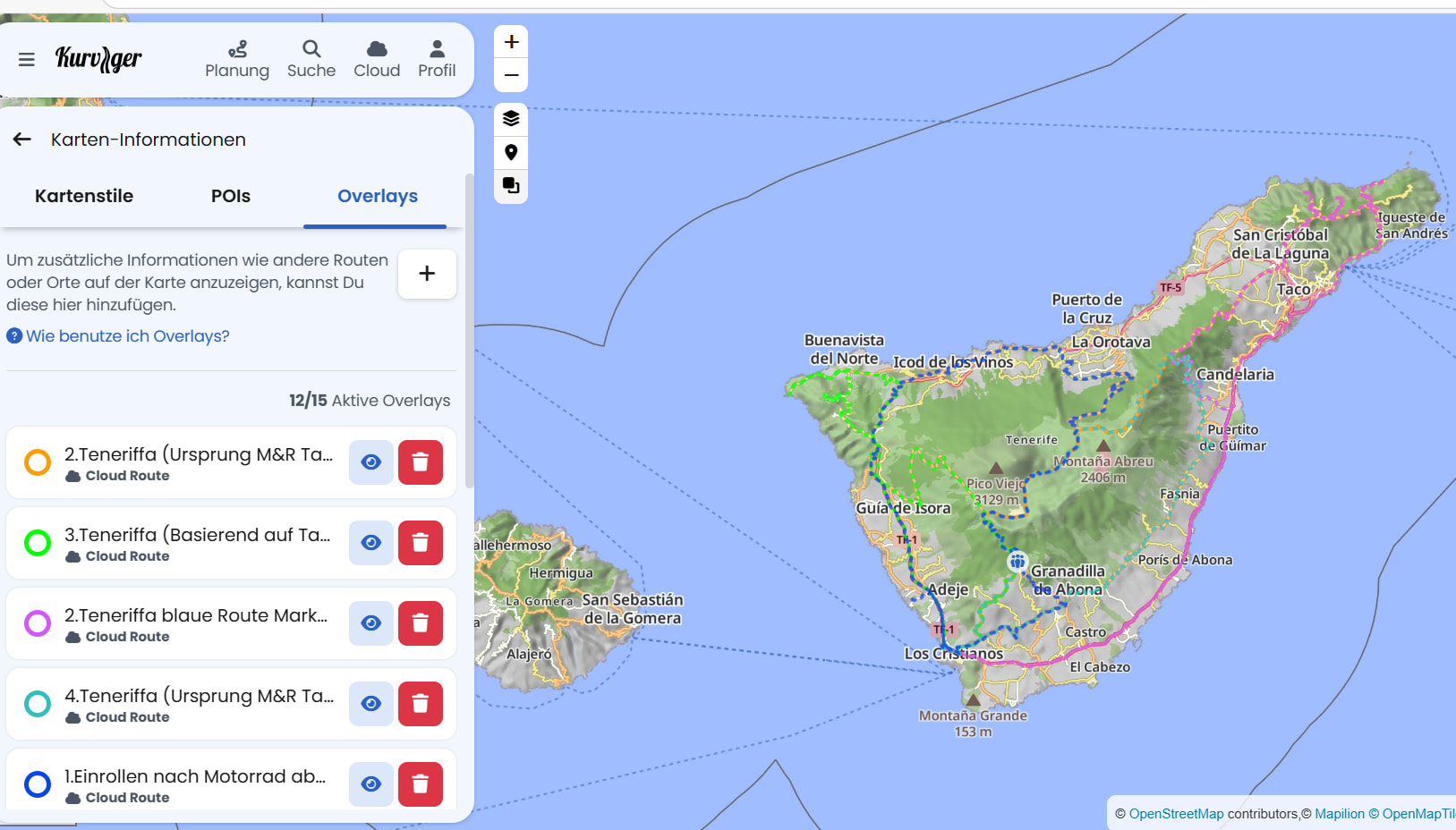Hide the 2.Teneriffa (Ursprung M&R) overlay

371,462
